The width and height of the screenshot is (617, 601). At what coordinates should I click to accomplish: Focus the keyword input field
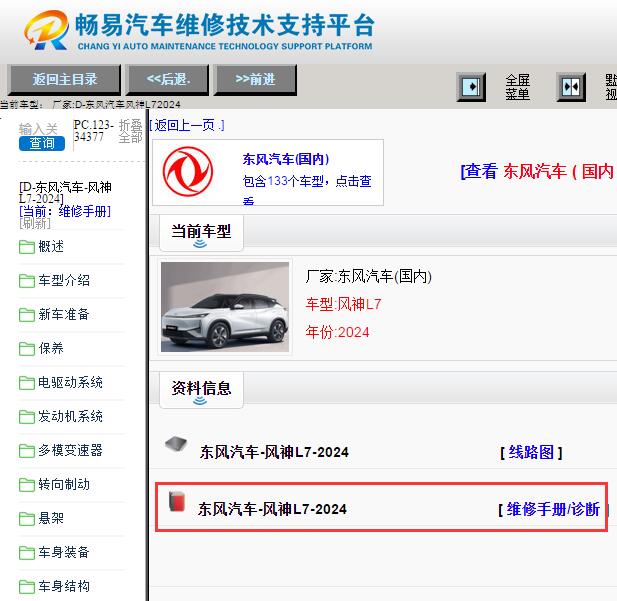[39, 129]
